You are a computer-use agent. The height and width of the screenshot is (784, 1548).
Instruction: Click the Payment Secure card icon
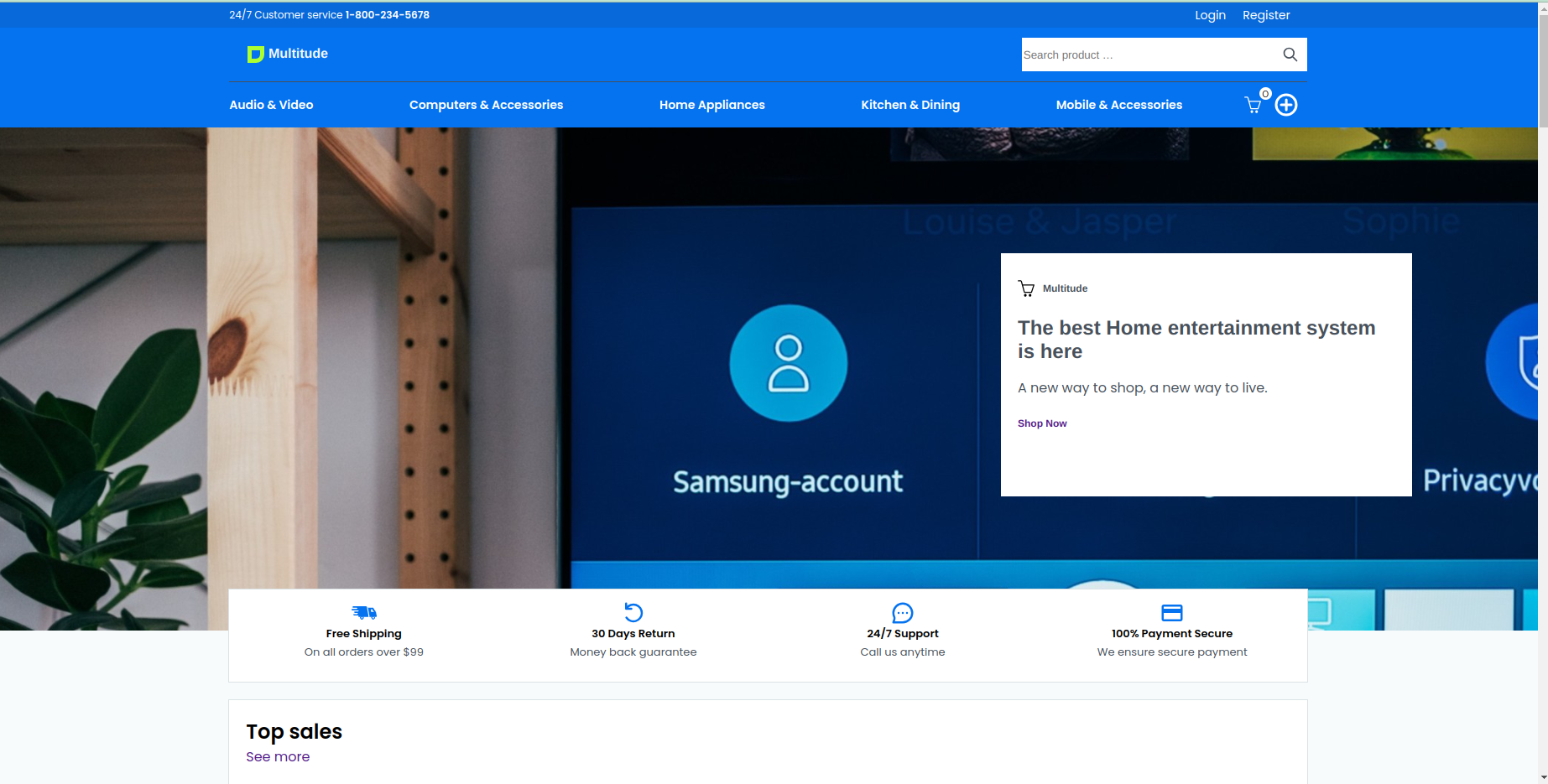point(1172,612)
